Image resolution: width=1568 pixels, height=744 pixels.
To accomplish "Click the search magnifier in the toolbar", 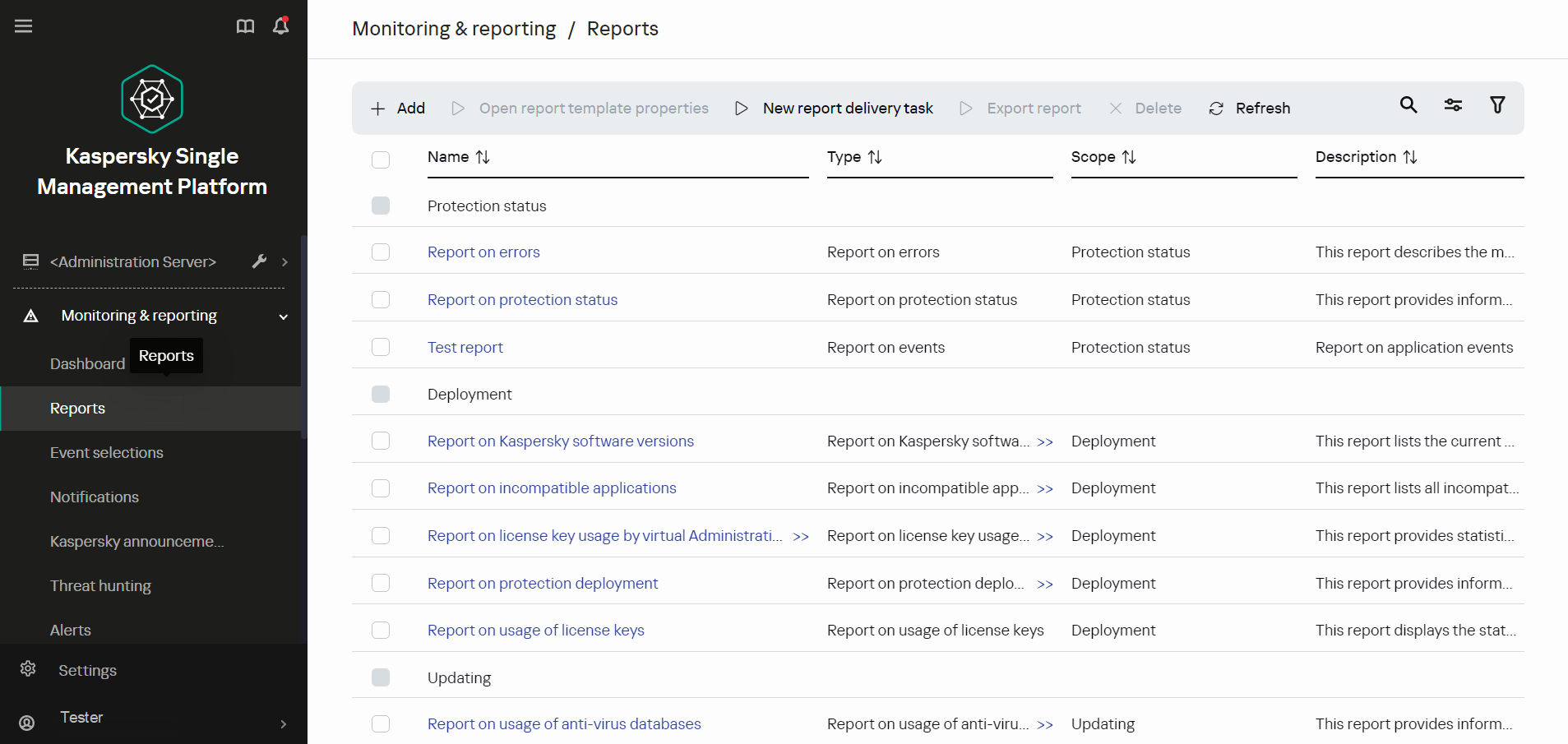I will point(1408,106).
